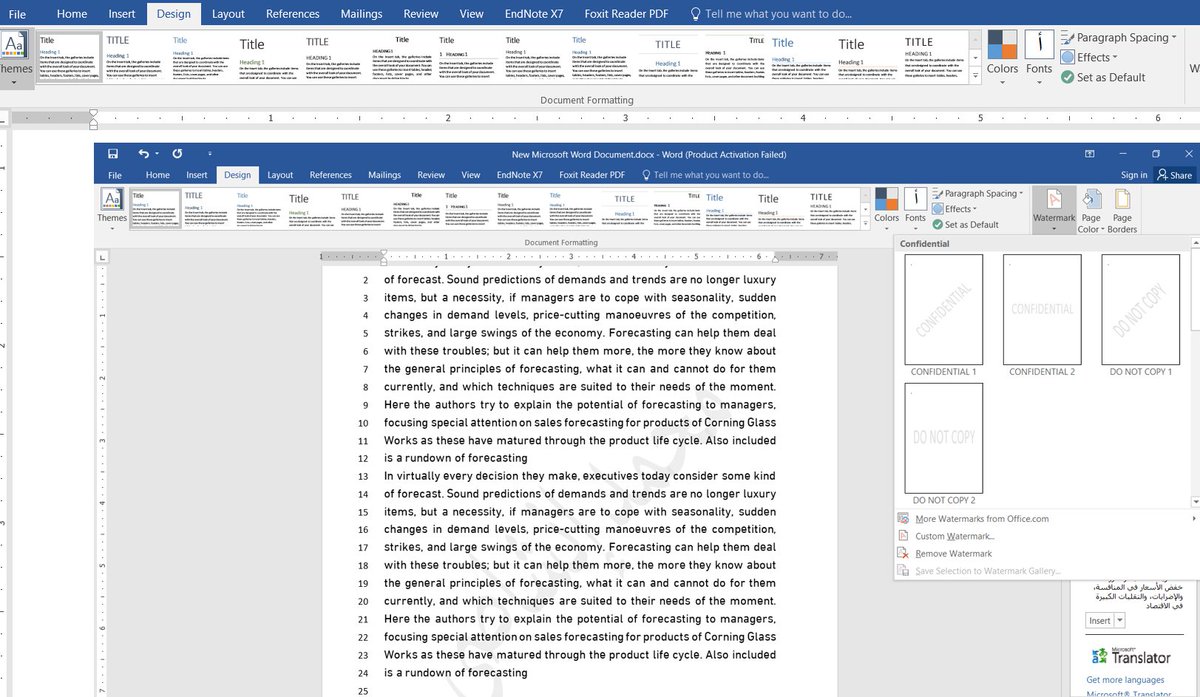Screen dimensions: 1200x697
Task: Click the Insert button in the translator pane
Action: 1099,621
